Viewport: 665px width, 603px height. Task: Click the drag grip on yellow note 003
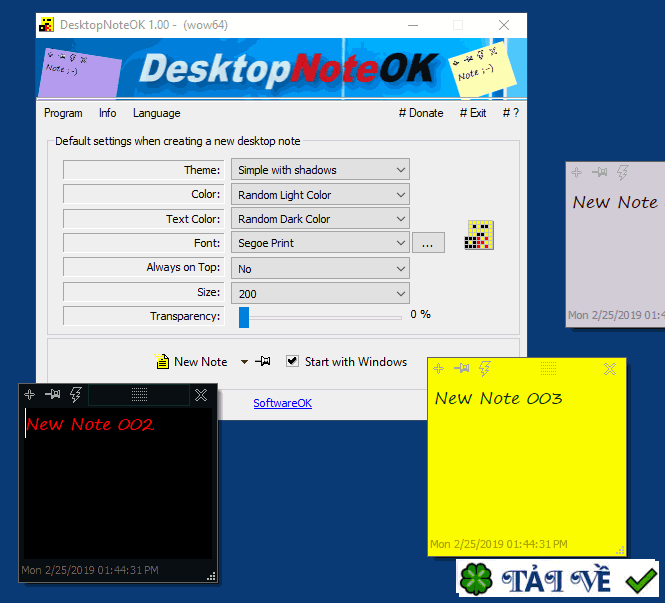[548, 368]
